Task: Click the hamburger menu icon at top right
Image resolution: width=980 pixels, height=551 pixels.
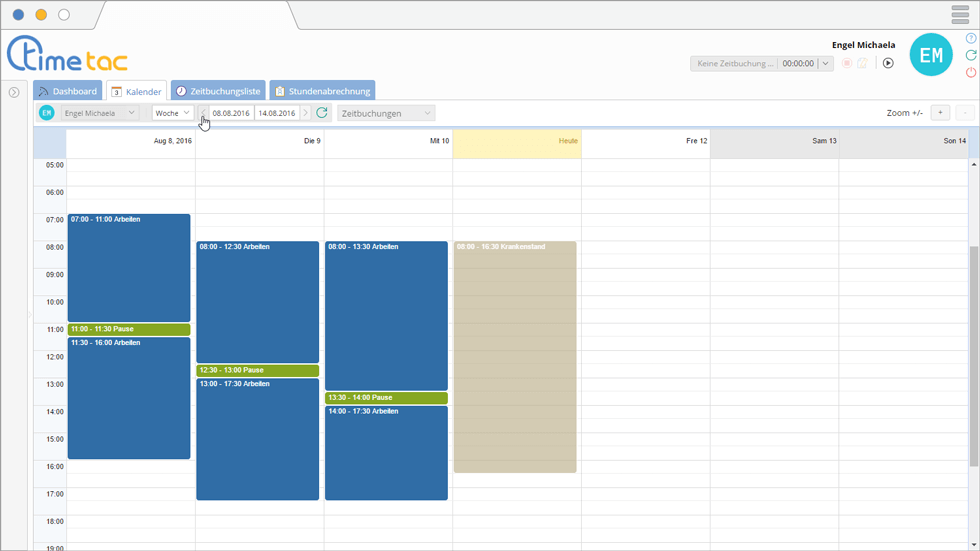Action: point(960,14)
